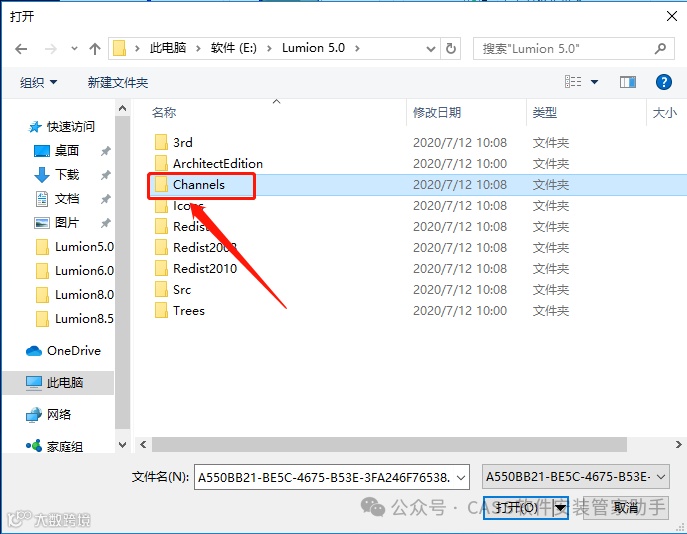
Task: Click the Redist2010 folder icon
Action: (x=161, y=268)
